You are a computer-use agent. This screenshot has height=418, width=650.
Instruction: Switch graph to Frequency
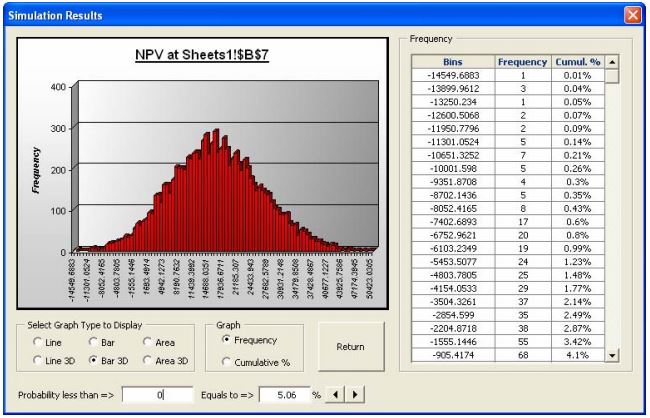coord(250,340)
